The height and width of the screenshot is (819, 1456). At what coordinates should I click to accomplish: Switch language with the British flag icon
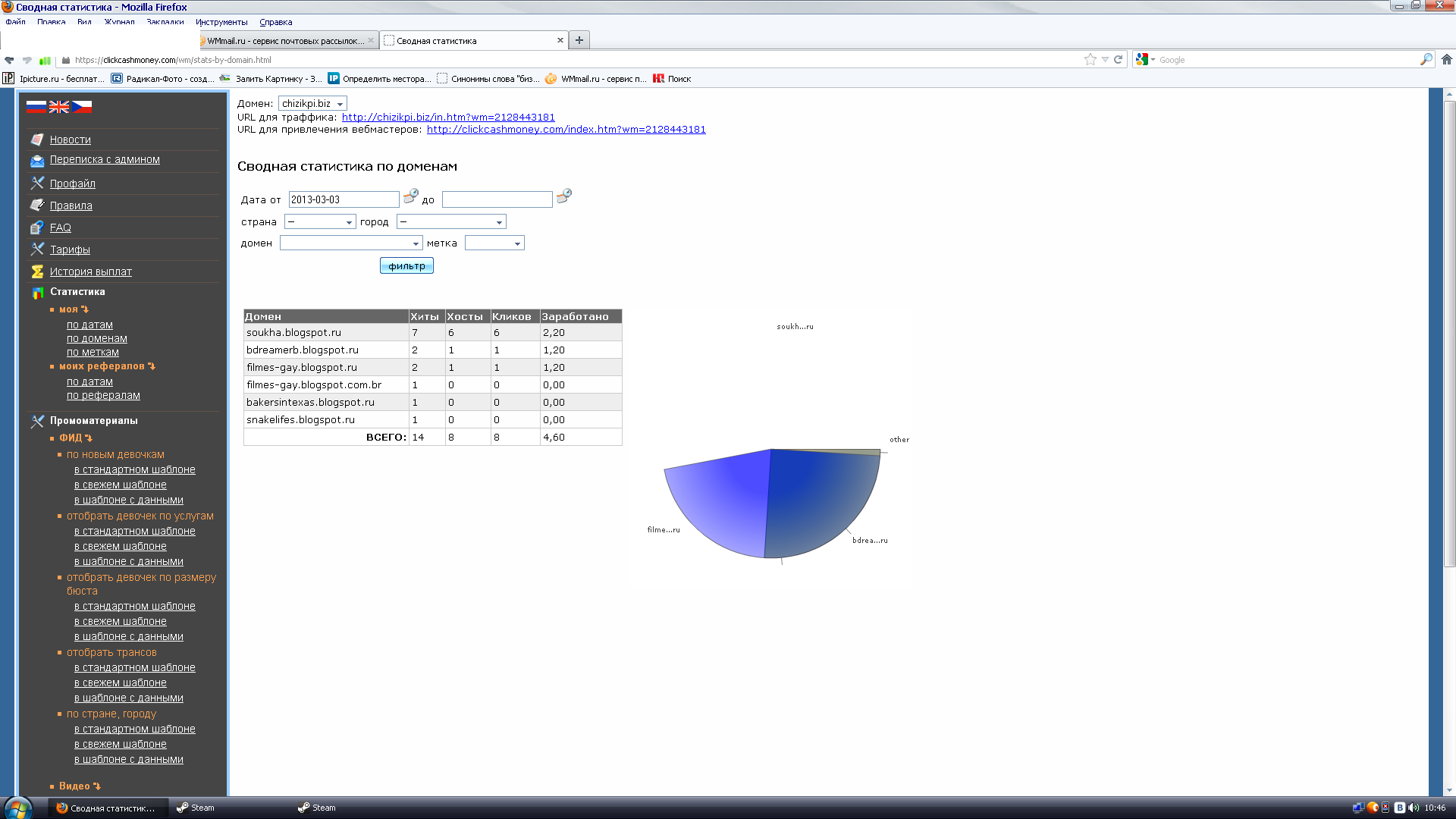click(x=59, y=107)
